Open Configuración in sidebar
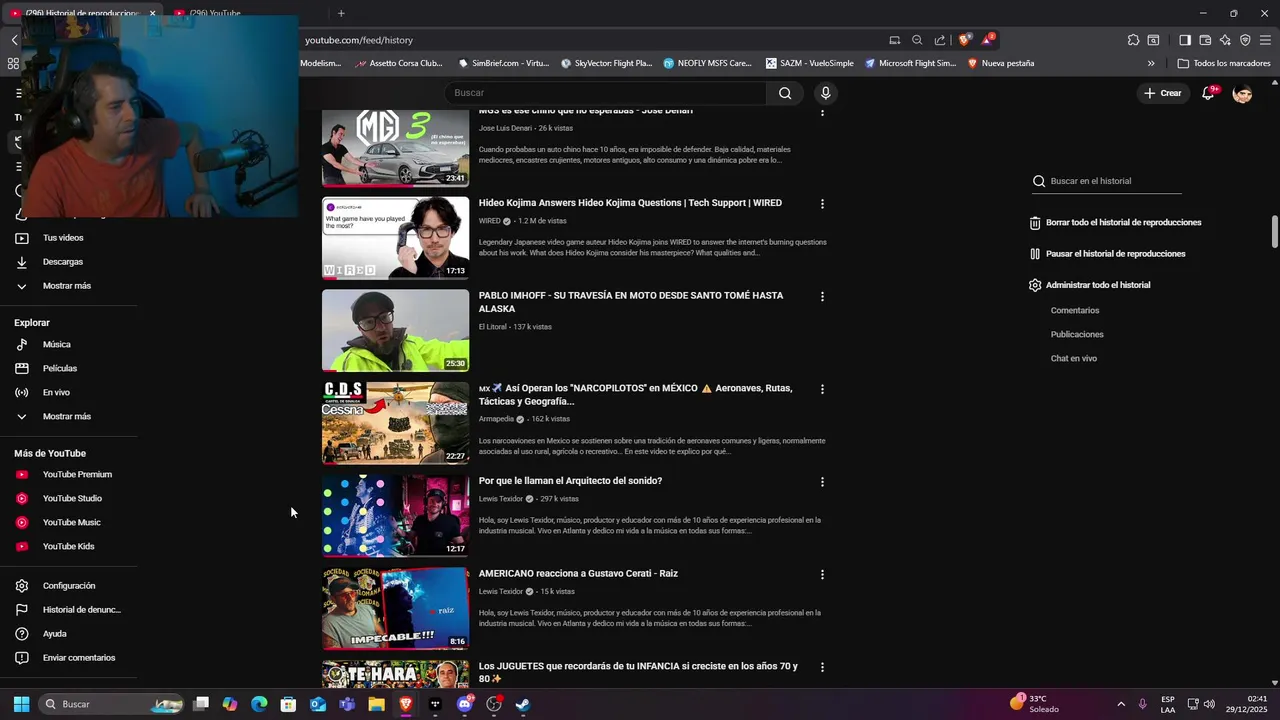 pyautogui.click(x=70, y=586)
